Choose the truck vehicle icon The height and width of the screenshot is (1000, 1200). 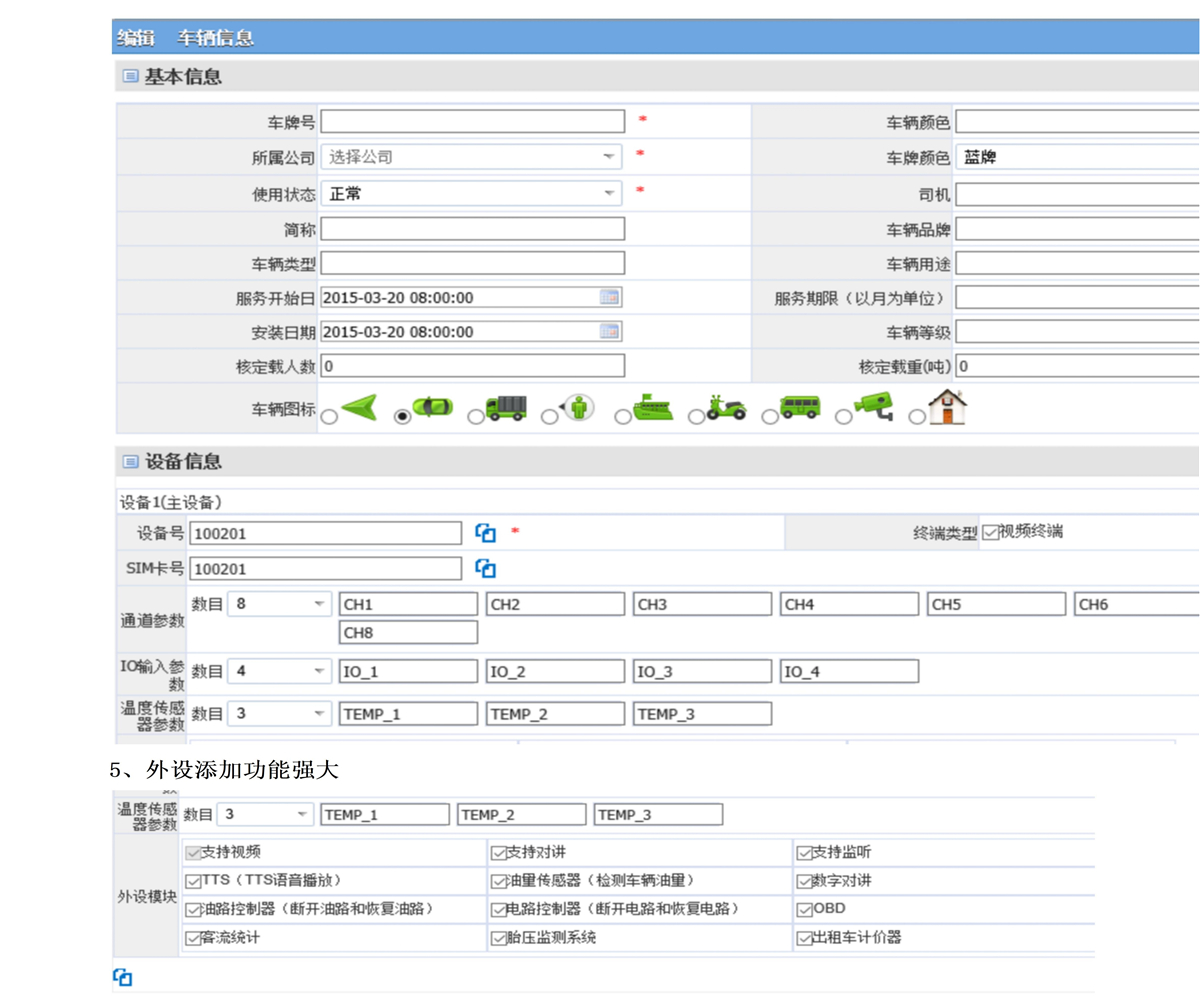(476, 417)
